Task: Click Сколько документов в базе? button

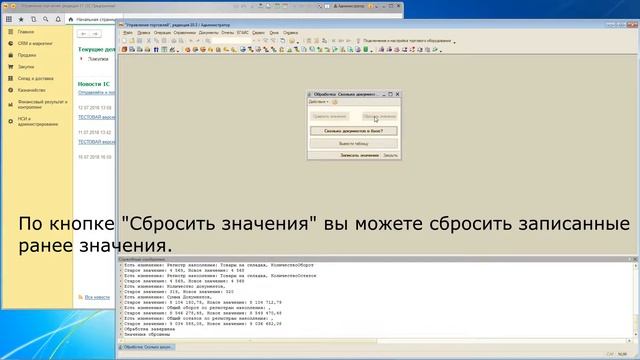Action: point(353,131)
